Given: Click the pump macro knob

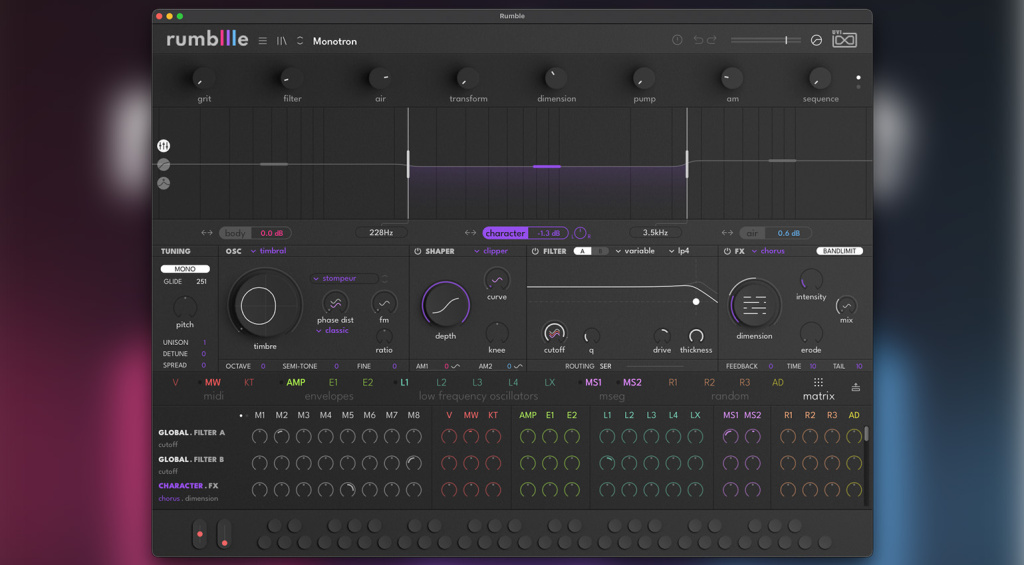Looking at the screenshot, I should tap(644, 78).
